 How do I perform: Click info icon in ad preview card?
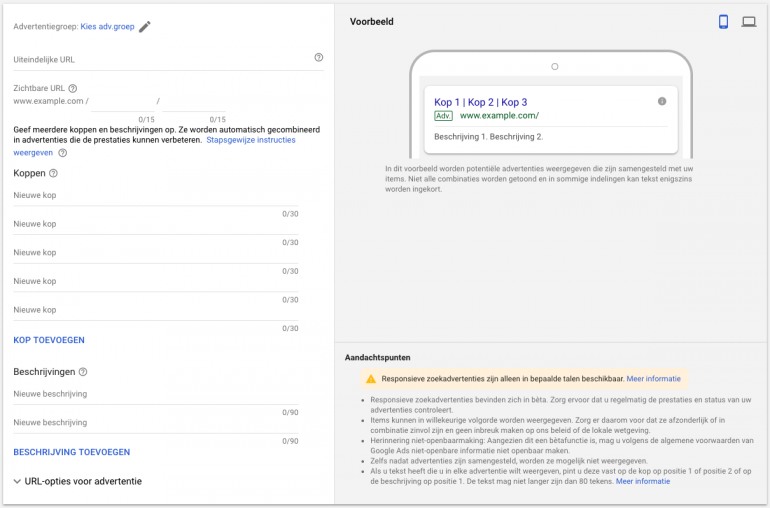[662, 102]
